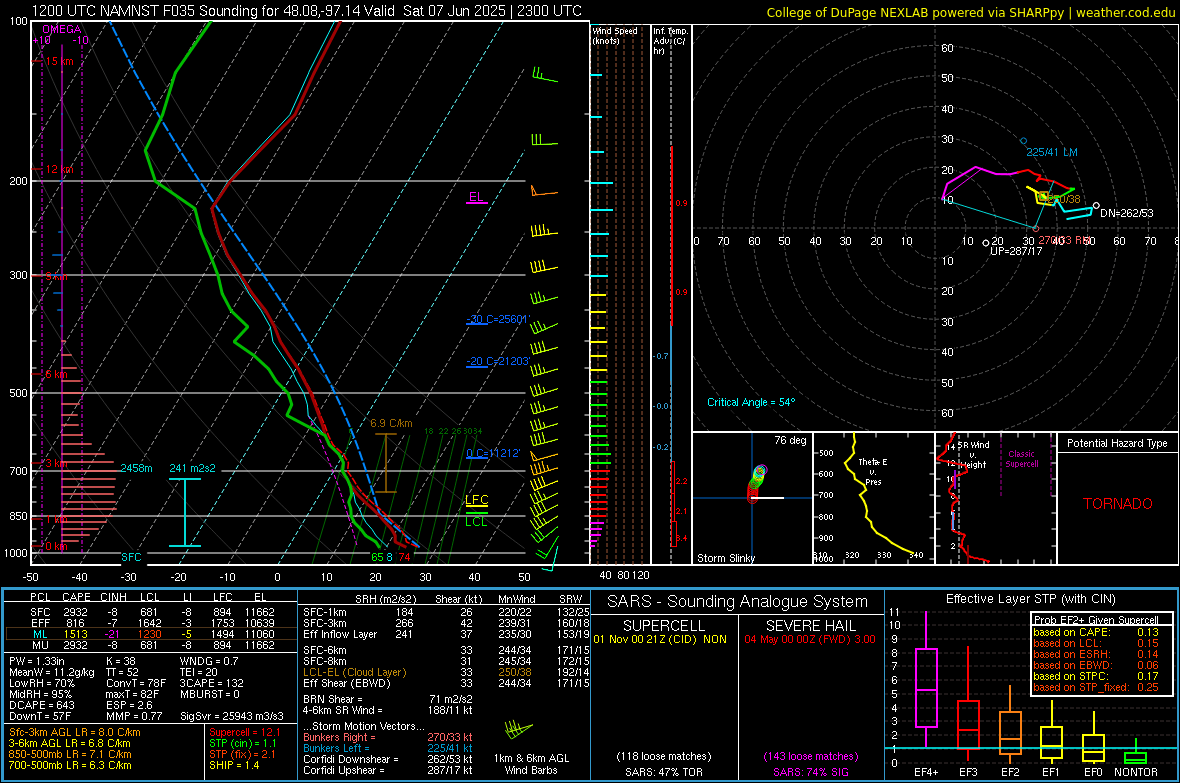Click the 76 deg Storm Slinky value
The height and width of the screenshot is (783, 1180).
click(x=790, y=440)
